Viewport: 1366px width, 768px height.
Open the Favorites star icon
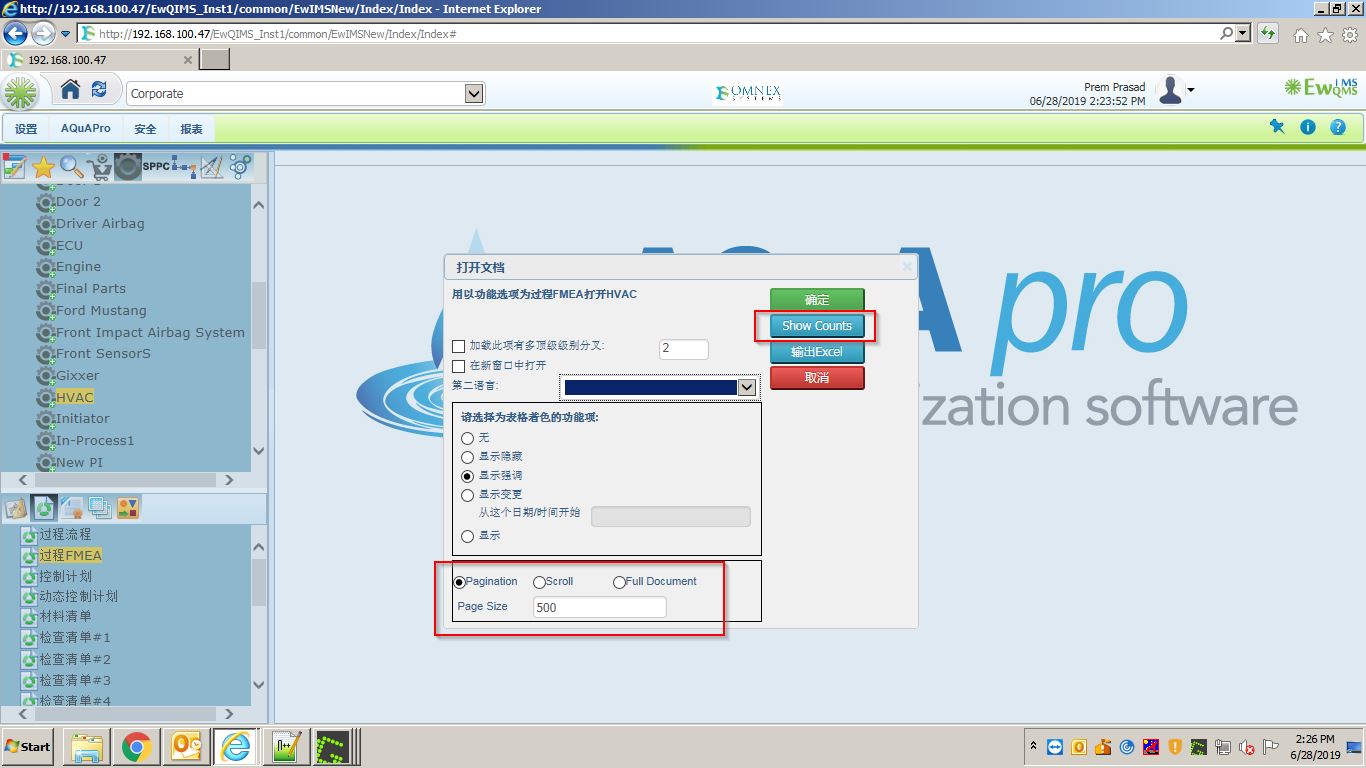[x=43, y=167]
